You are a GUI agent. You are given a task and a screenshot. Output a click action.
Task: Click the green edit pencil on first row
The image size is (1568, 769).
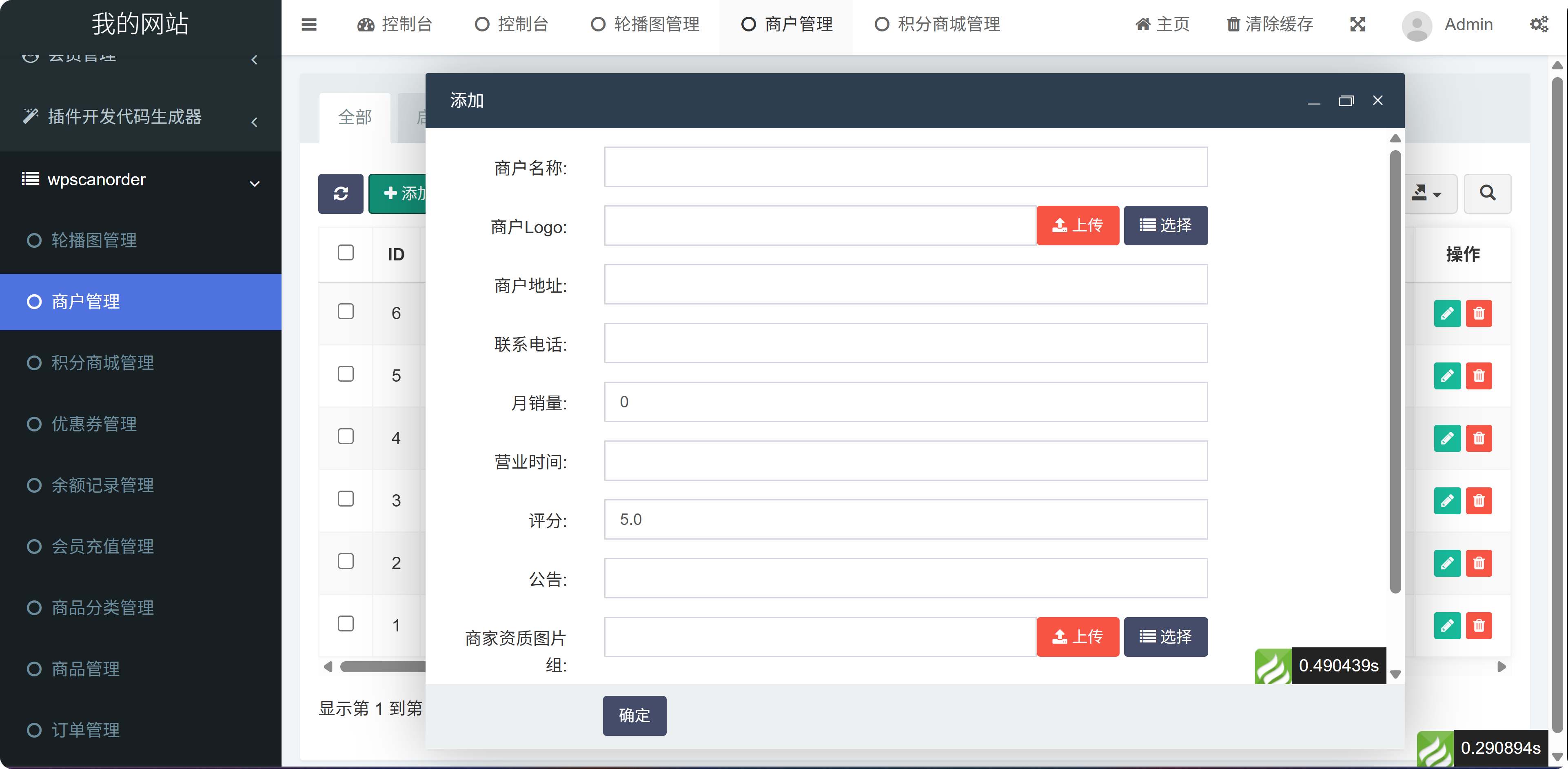coord(1448,313)
